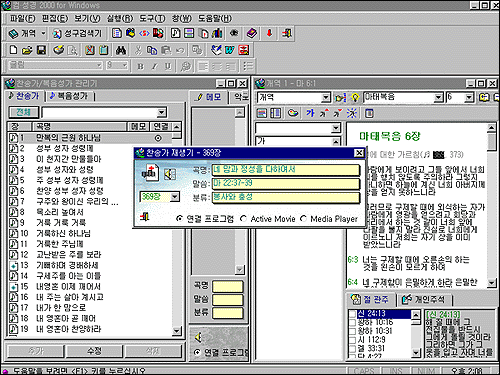
Task: Click the Bible text vertical scrollbar thumb
Action: 491,141
